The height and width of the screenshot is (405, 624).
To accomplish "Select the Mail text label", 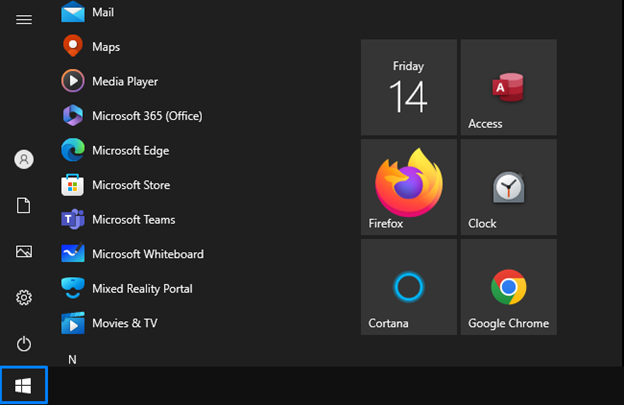I will [x=103, y=12].
